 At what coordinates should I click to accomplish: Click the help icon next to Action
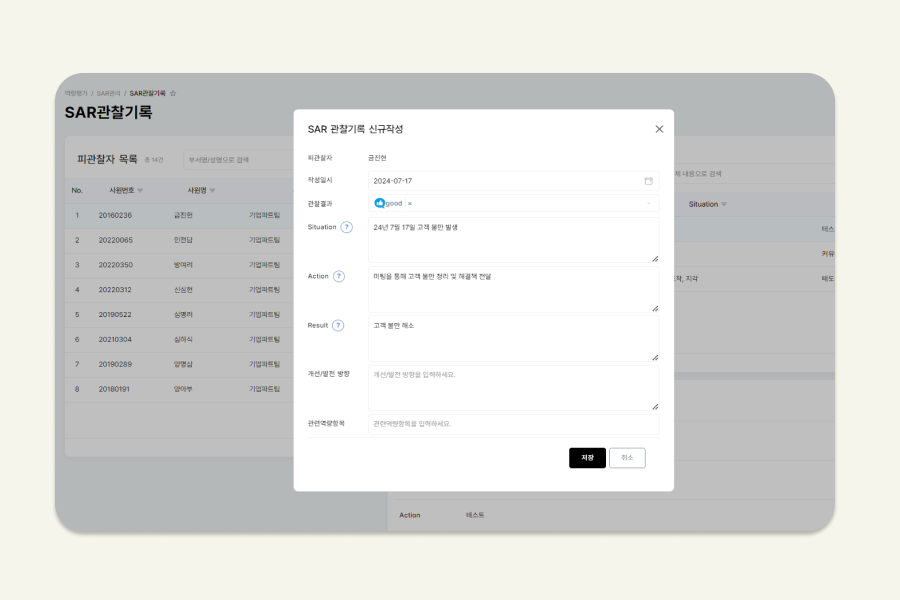pos(339,276)
